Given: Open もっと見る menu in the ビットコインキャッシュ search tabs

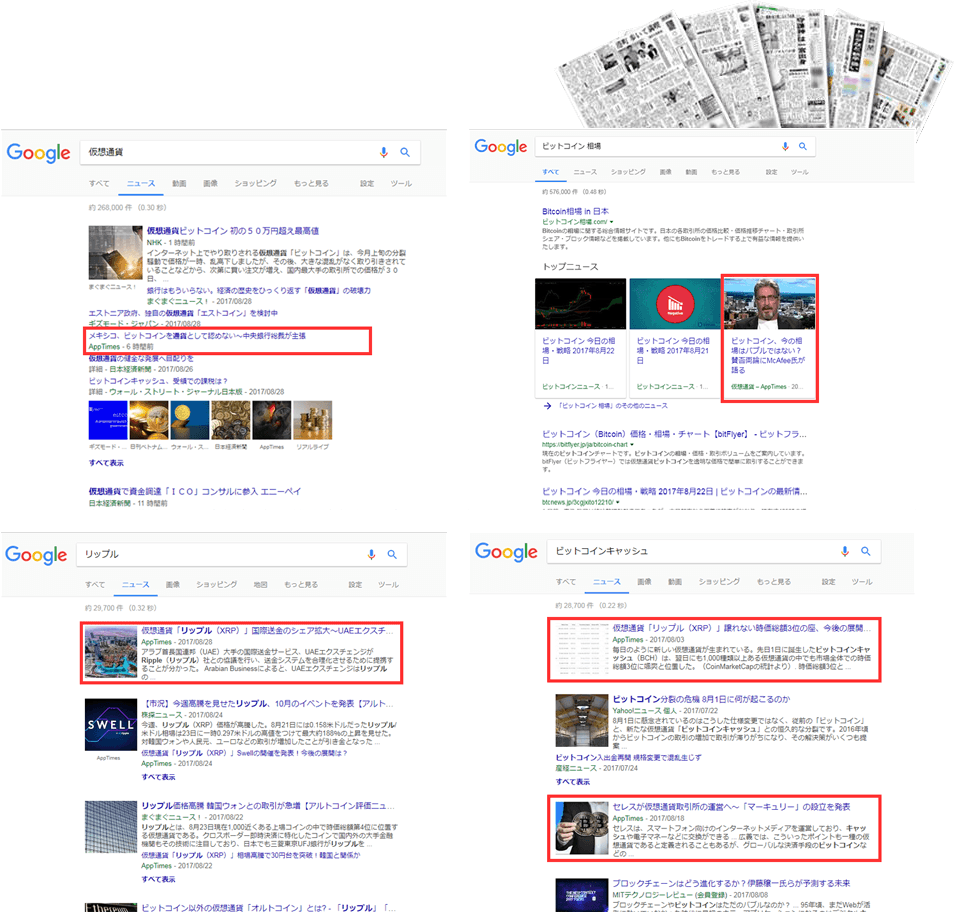Looking at the screenshot, I should [774, 581].
